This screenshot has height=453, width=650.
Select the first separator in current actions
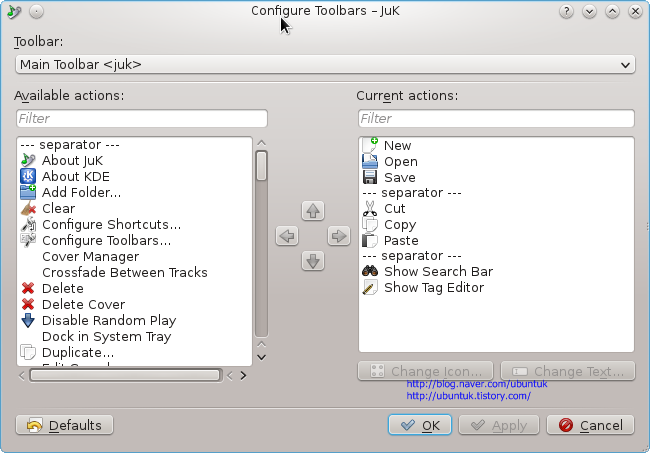(x=412, y=193)
